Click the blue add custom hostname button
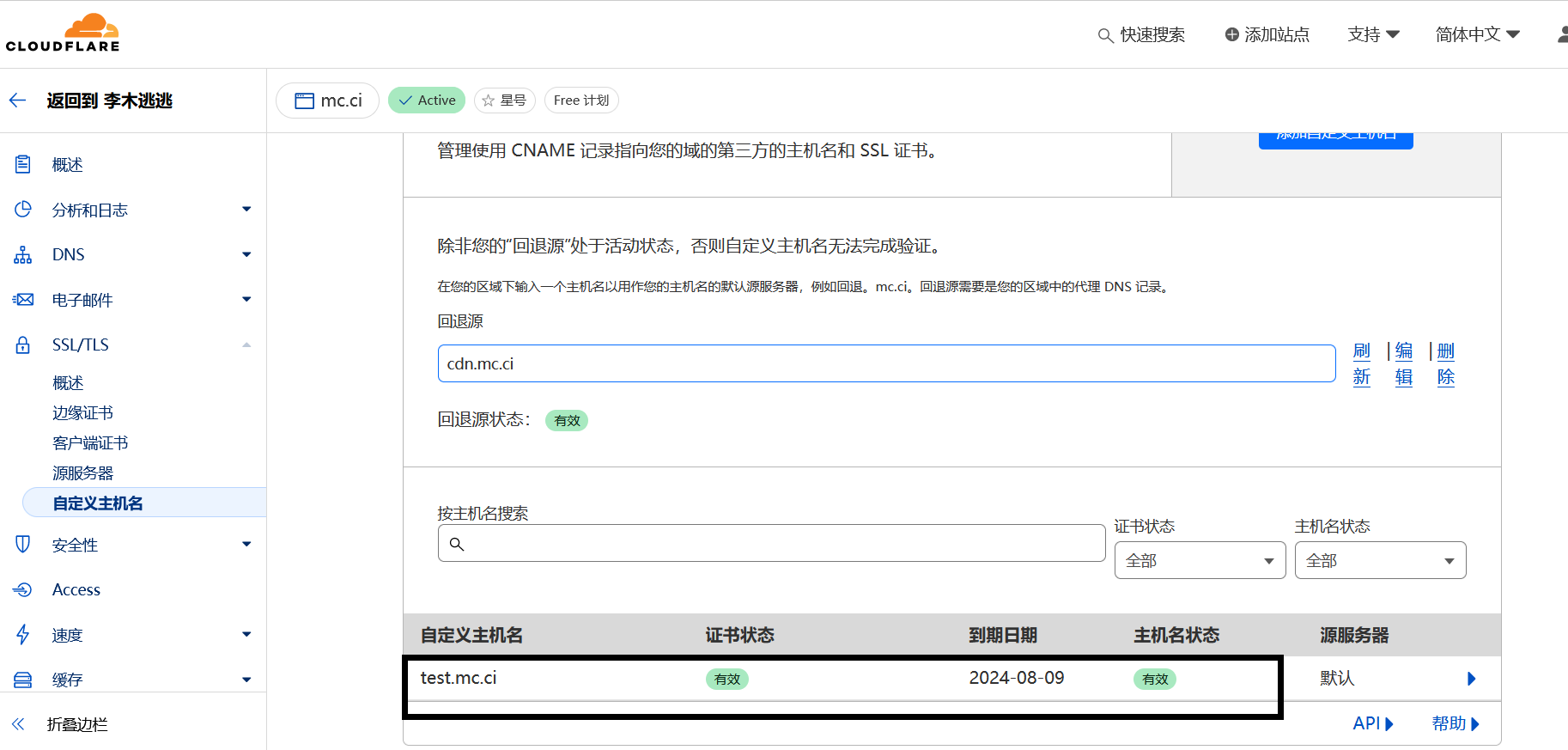The height and width of the screenshot is (750, 1568). 1336,141
